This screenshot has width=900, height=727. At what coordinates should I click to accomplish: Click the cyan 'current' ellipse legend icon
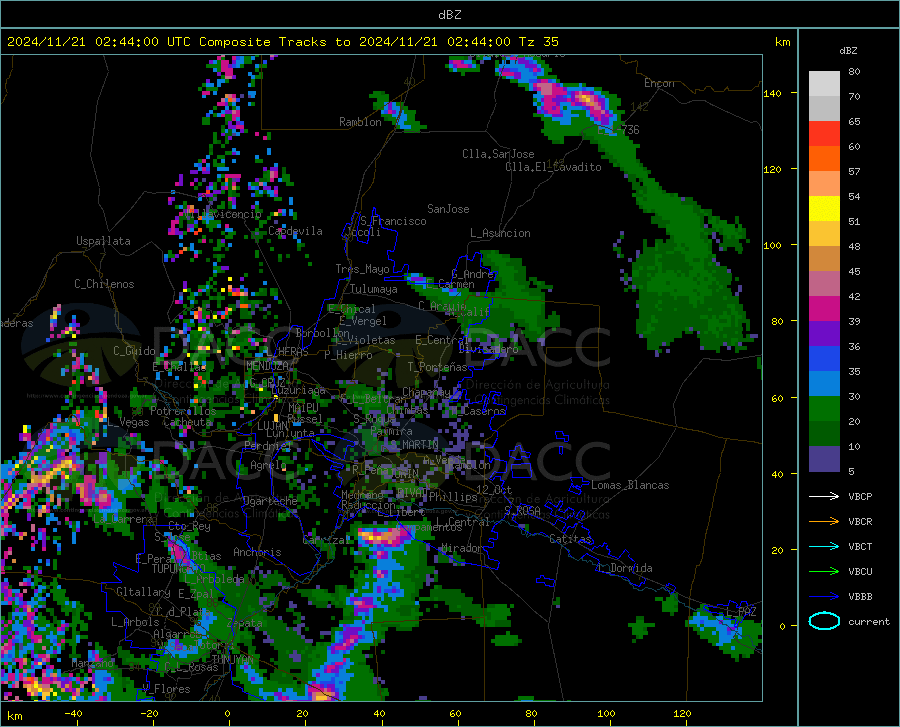coord(824,621)
